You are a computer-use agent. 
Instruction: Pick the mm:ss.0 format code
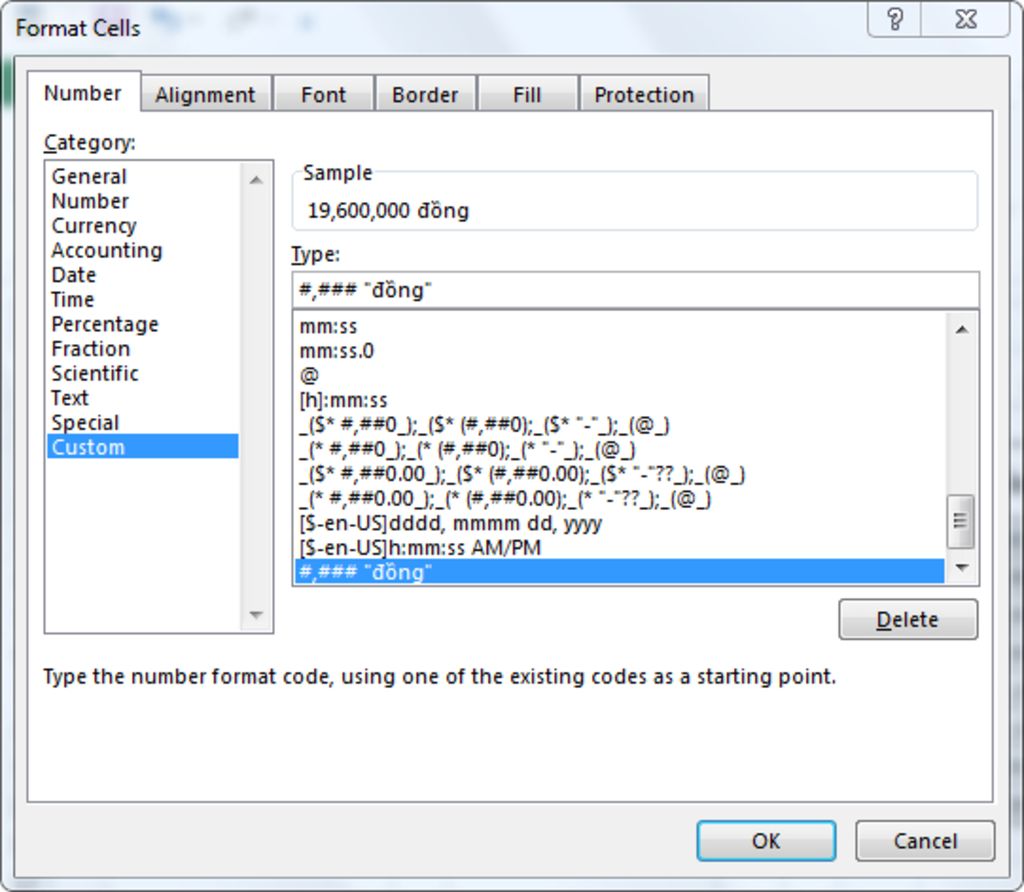(x=336, y=351)
